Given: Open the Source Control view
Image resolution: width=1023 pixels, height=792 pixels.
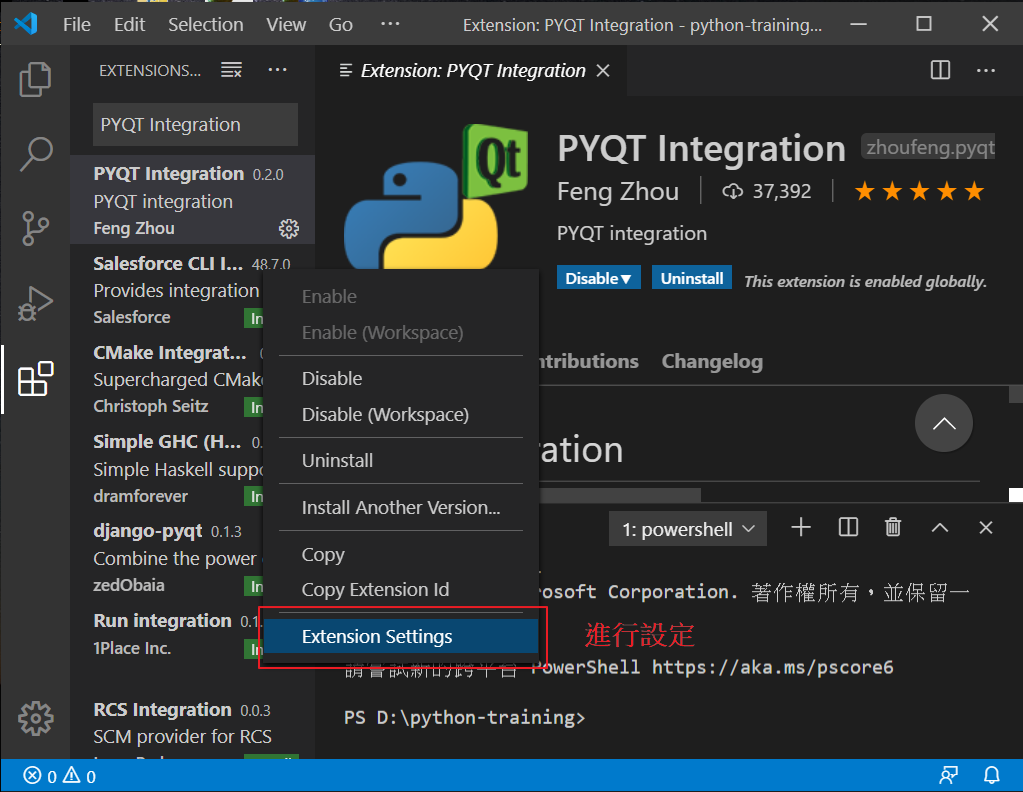Looking at the screenshot, I should pos(35,228).
